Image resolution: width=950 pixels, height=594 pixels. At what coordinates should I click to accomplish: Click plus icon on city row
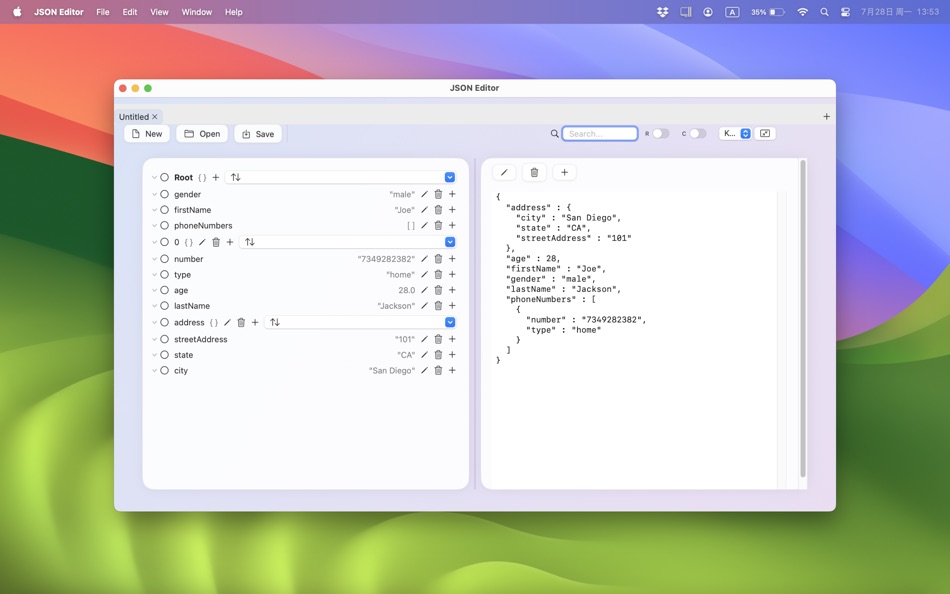(x=452, y=370)
